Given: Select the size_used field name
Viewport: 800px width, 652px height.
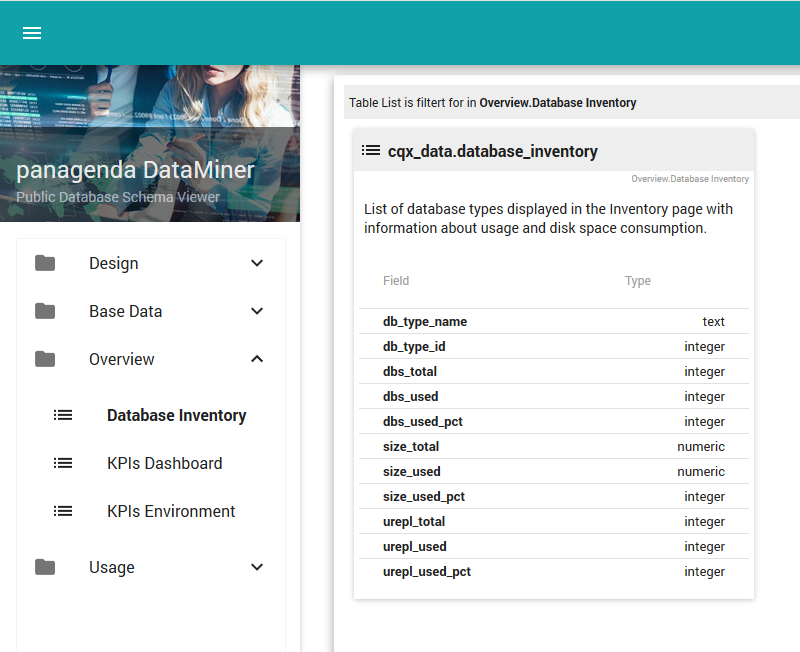Looking at the screenshot, I should 412,471.
